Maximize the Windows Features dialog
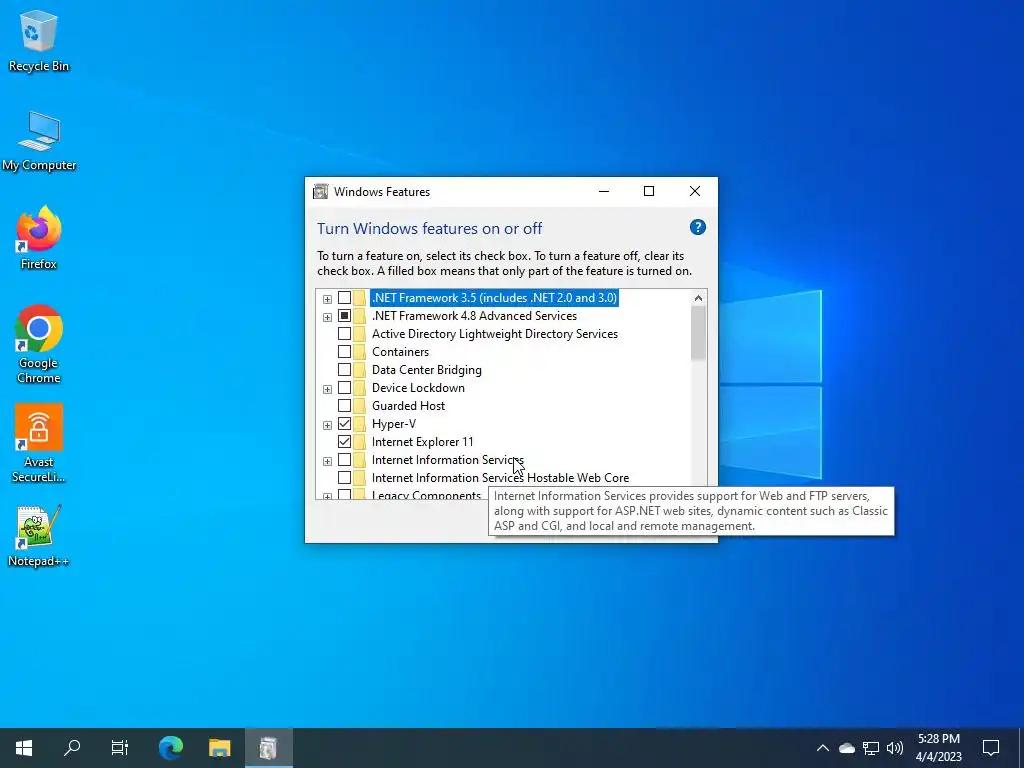 [649, 191]
